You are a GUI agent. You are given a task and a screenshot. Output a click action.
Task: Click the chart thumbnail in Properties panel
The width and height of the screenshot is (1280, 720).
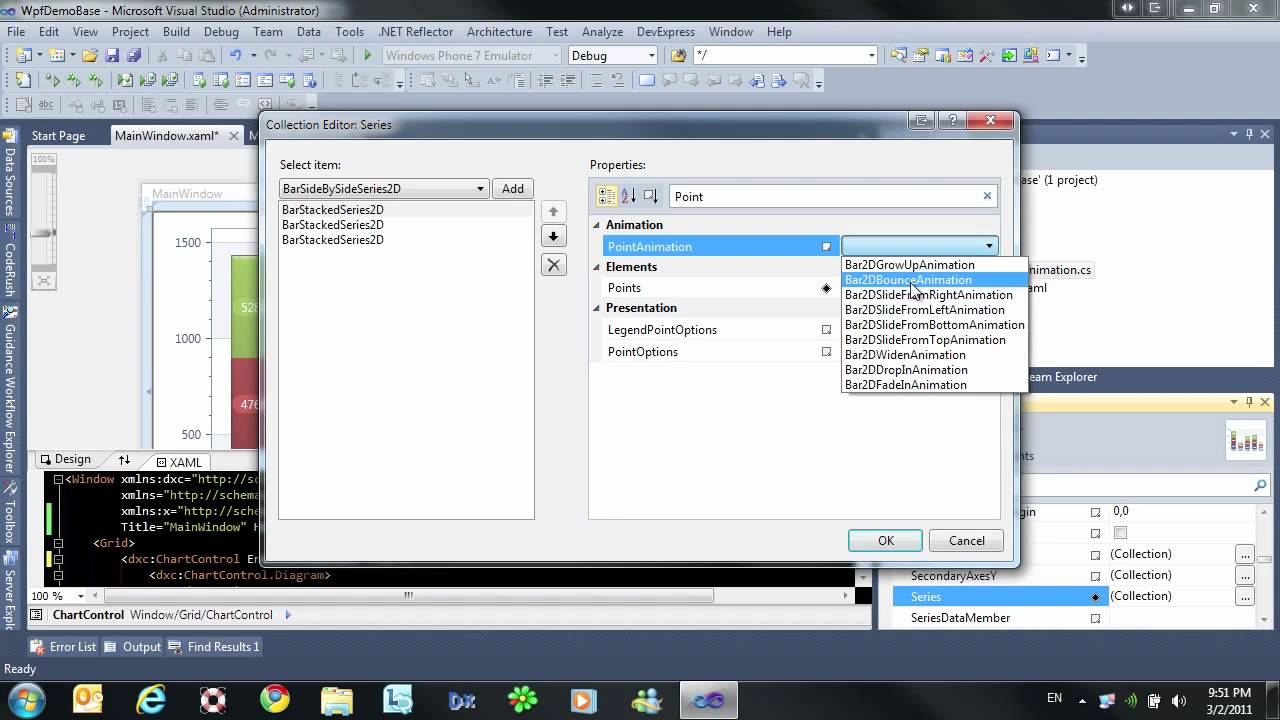pyautogui.click(x=1246, y=440)
